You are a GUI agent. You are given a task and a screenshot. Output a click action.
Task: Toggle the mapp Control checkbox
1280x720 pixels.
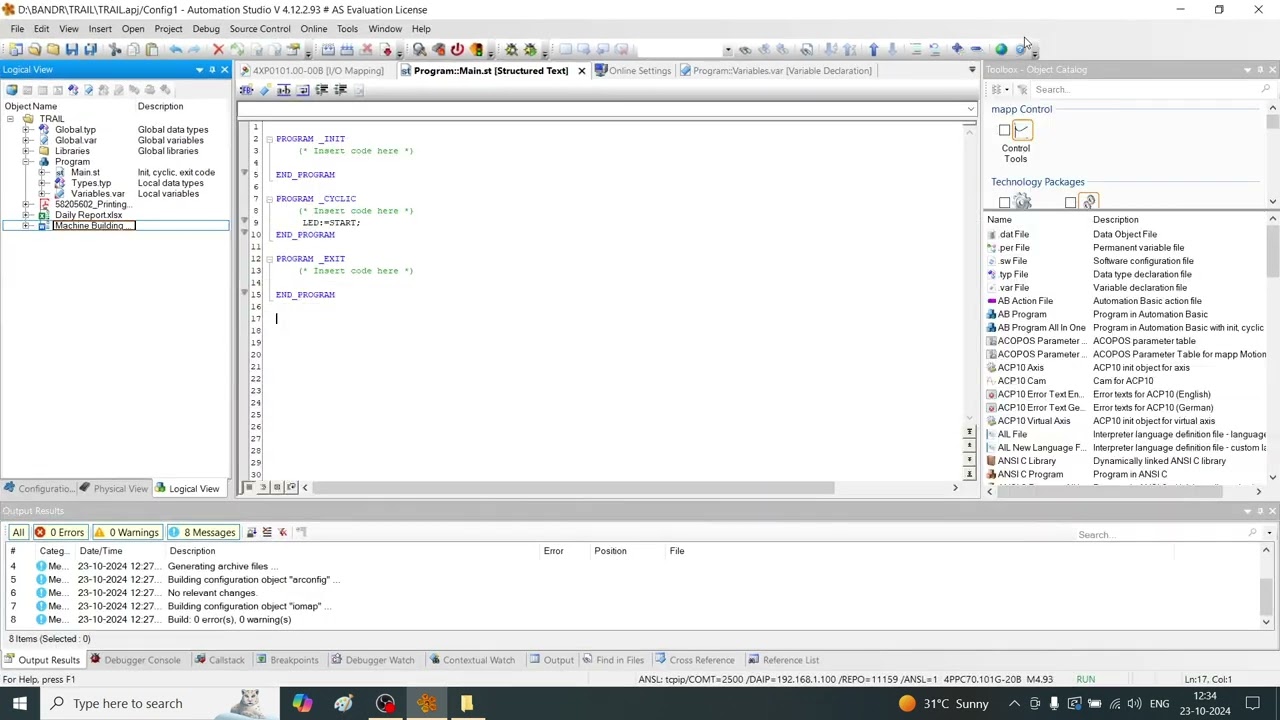pyautogui.click(x=1004, y=130)
